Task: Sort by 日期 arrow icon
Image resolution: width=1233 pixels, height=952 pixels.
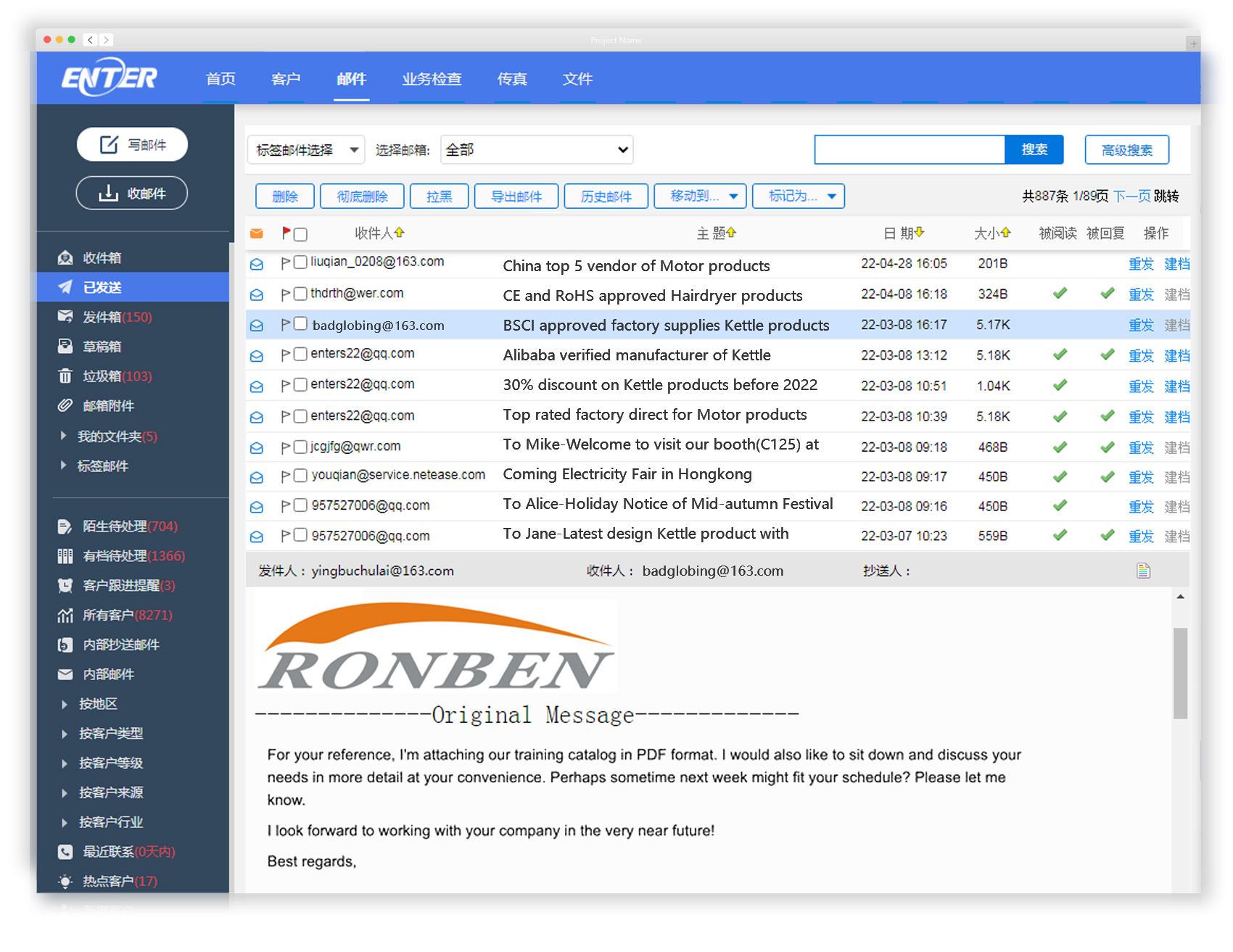Action: pyautogui.click(x=920, y=233)
